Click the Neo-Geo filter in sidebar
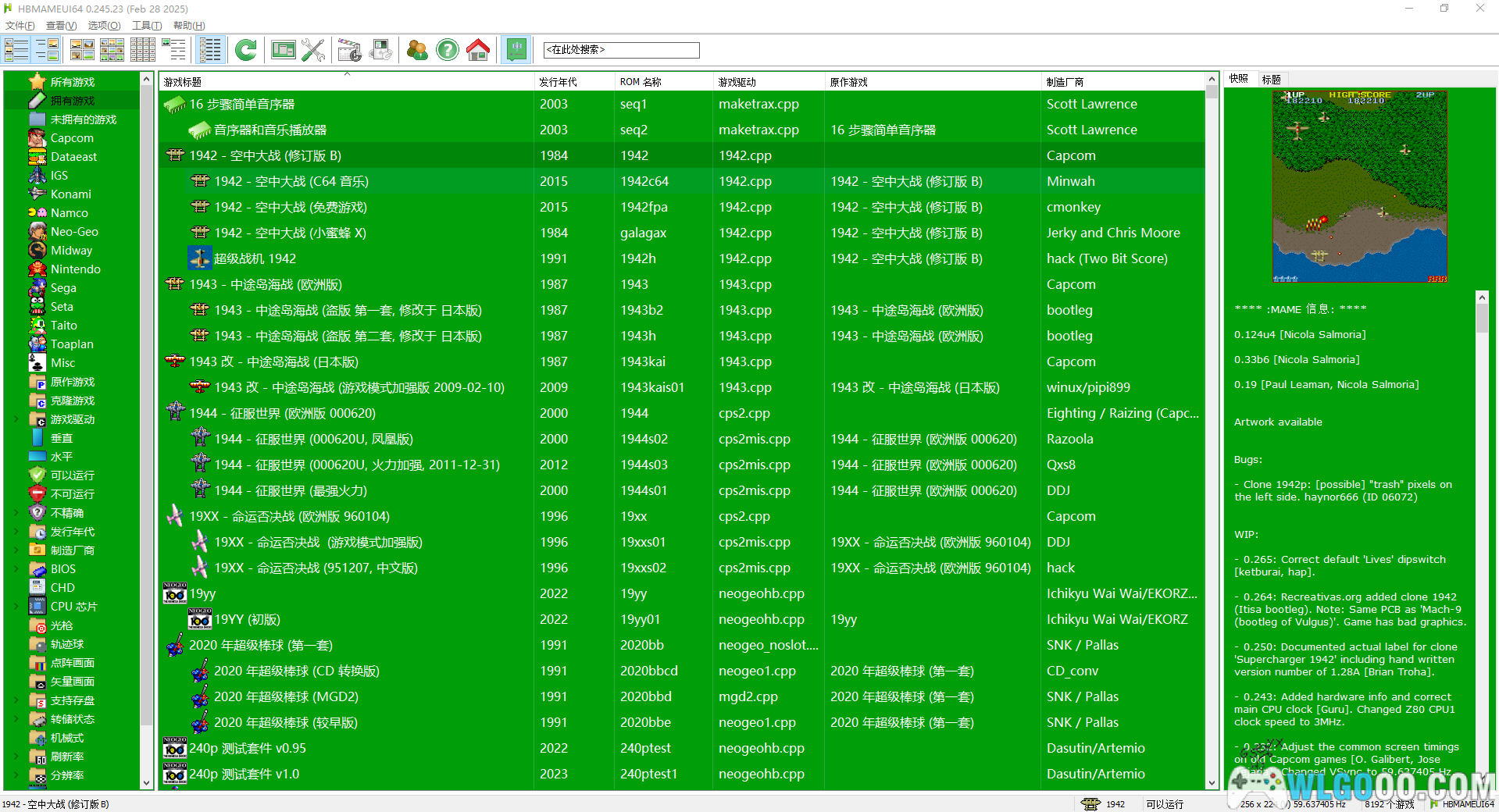The width and height of the screenshot is (1499, 812). pos(74,232)
